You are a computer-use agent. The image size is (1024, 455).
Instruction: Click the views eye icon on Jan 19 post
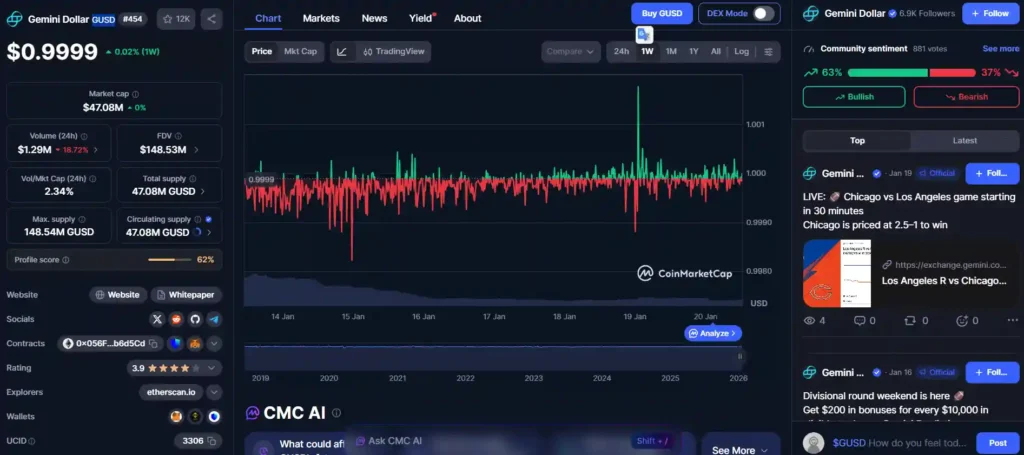(810, 321)
